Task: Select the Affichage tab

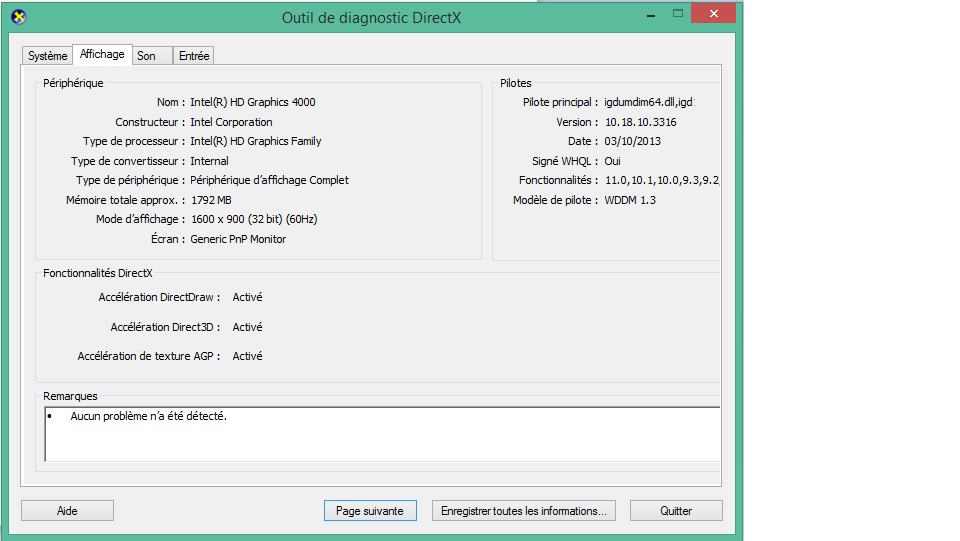Action: 102,54
